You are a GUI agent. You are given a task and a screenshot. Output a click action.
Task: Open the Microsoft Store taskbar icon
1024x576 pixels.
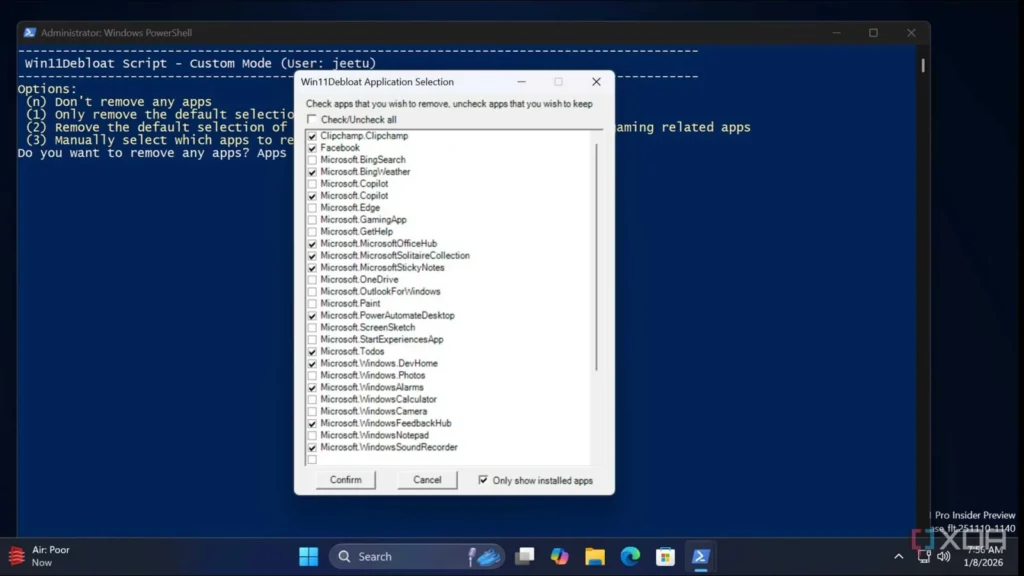point(664,556)
